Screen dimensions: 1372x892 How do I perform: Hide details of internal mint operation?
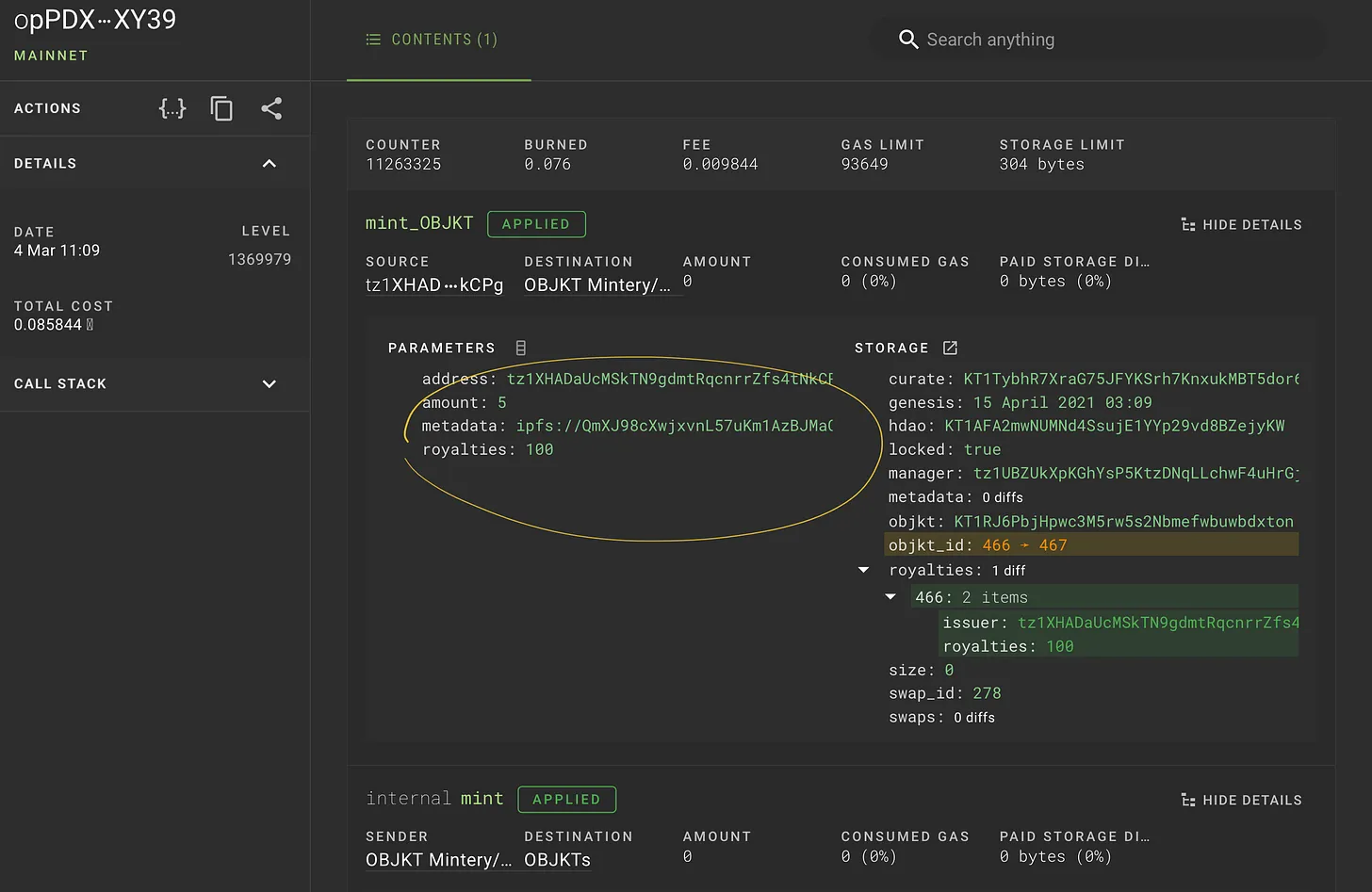(1251, 801)
